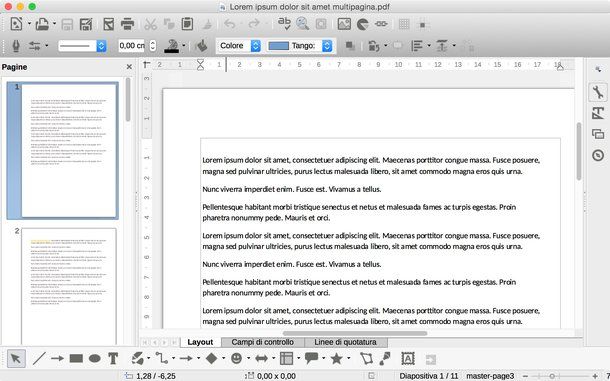Open the Print icon in the toolbar
Screen dimensions: 610x381
127,24
